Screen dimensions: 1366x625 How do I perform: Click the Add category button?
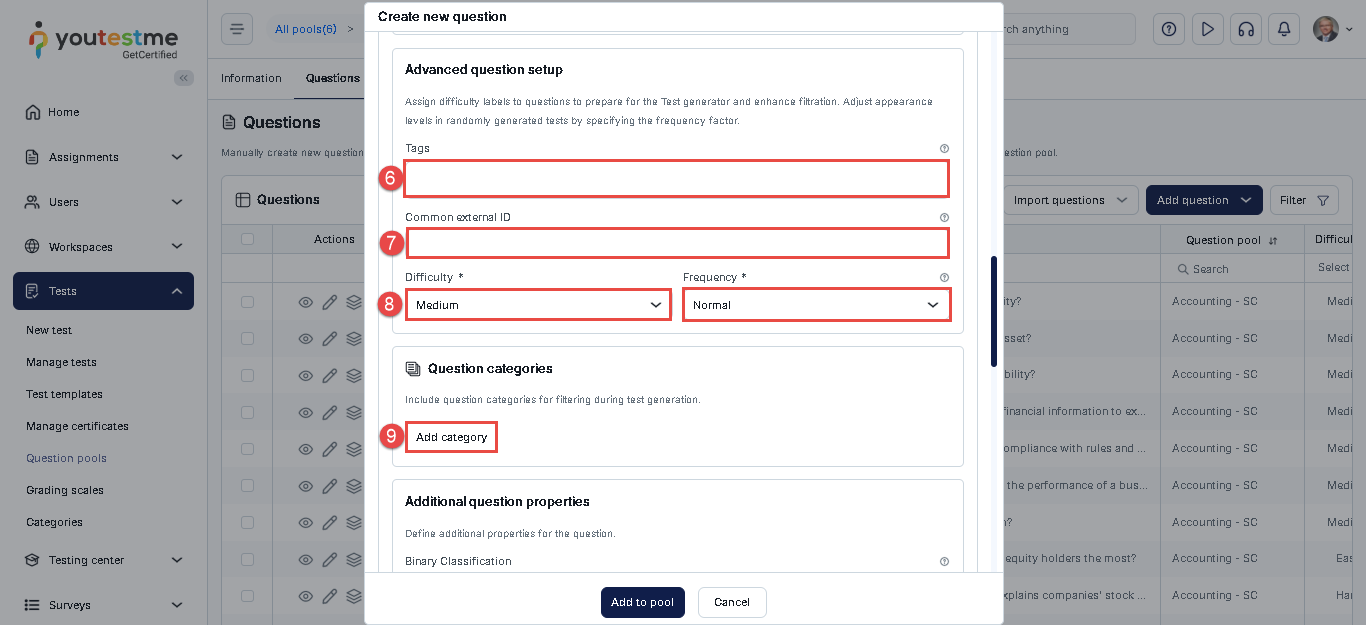[451, 437]
